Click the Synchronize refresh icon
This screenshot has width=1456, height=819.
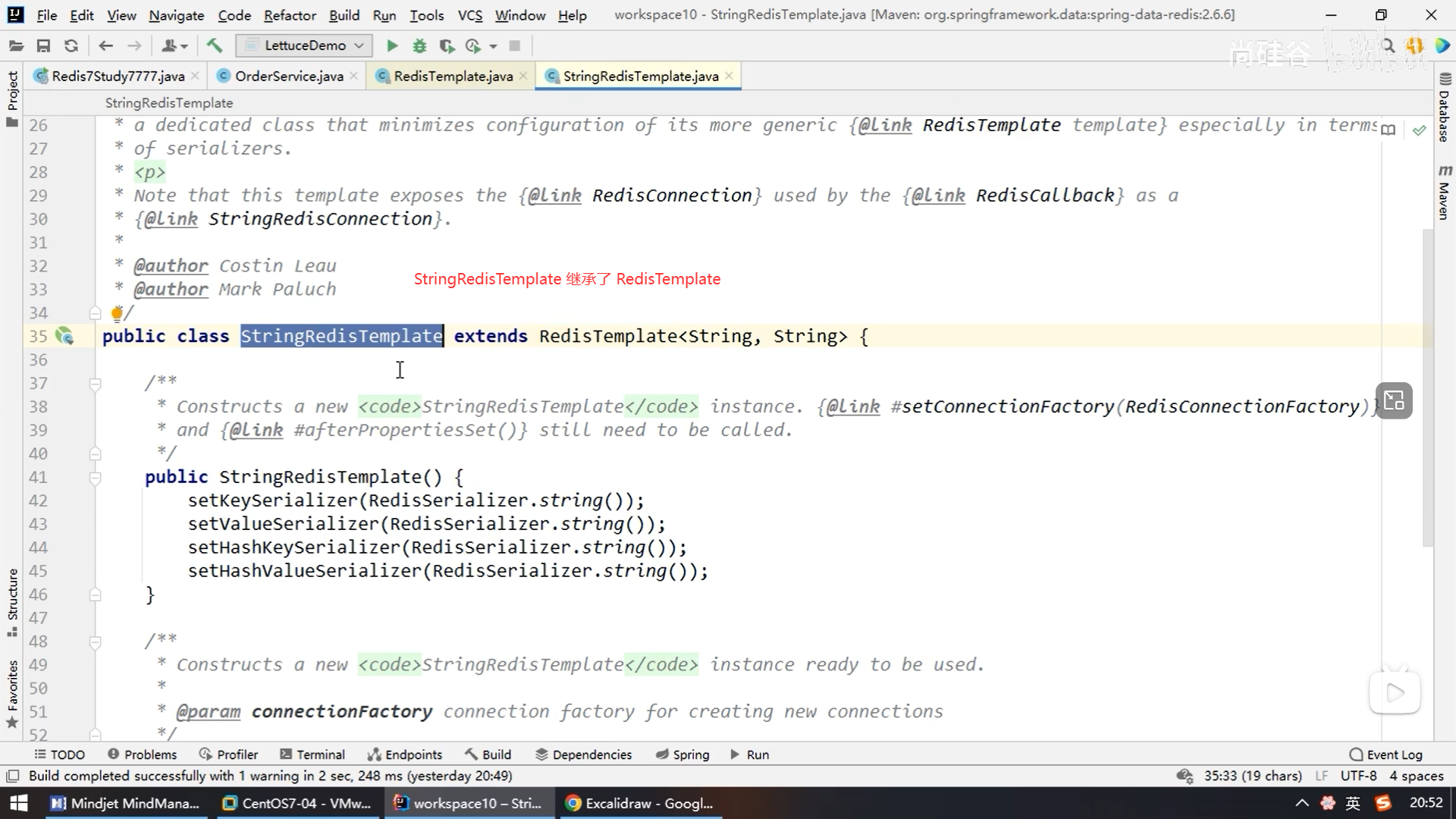click(x=71, y=46)
